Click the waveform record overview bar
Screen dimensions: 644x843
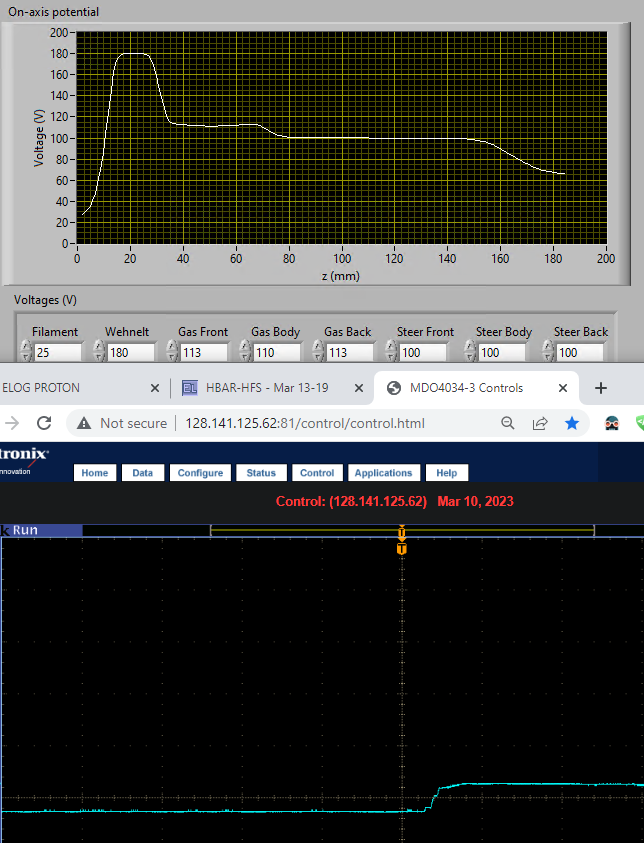[x=402, y=530]
